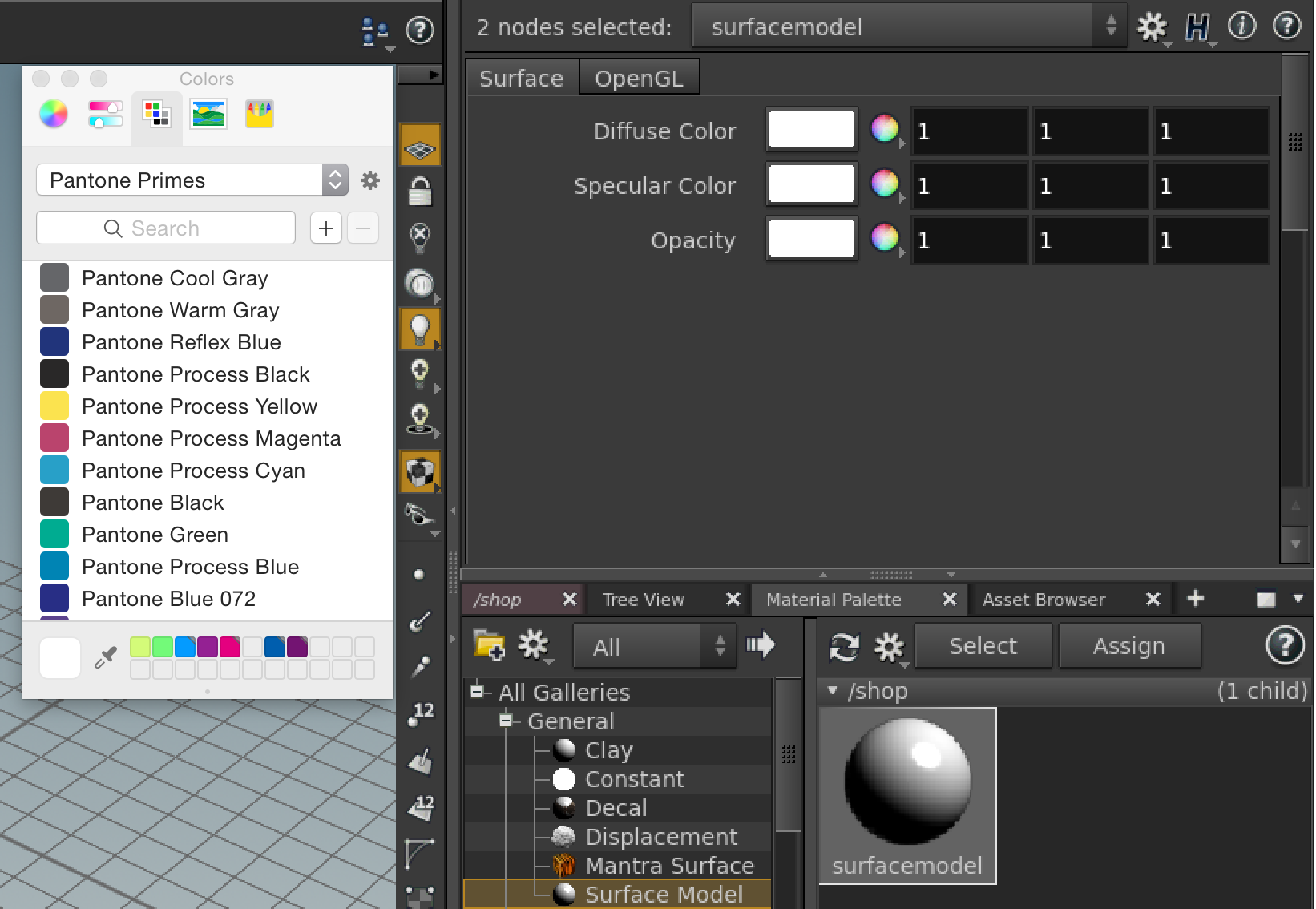Select Constant in the gallery tree
Screen dimensions: 1316x909
[618, 779]
